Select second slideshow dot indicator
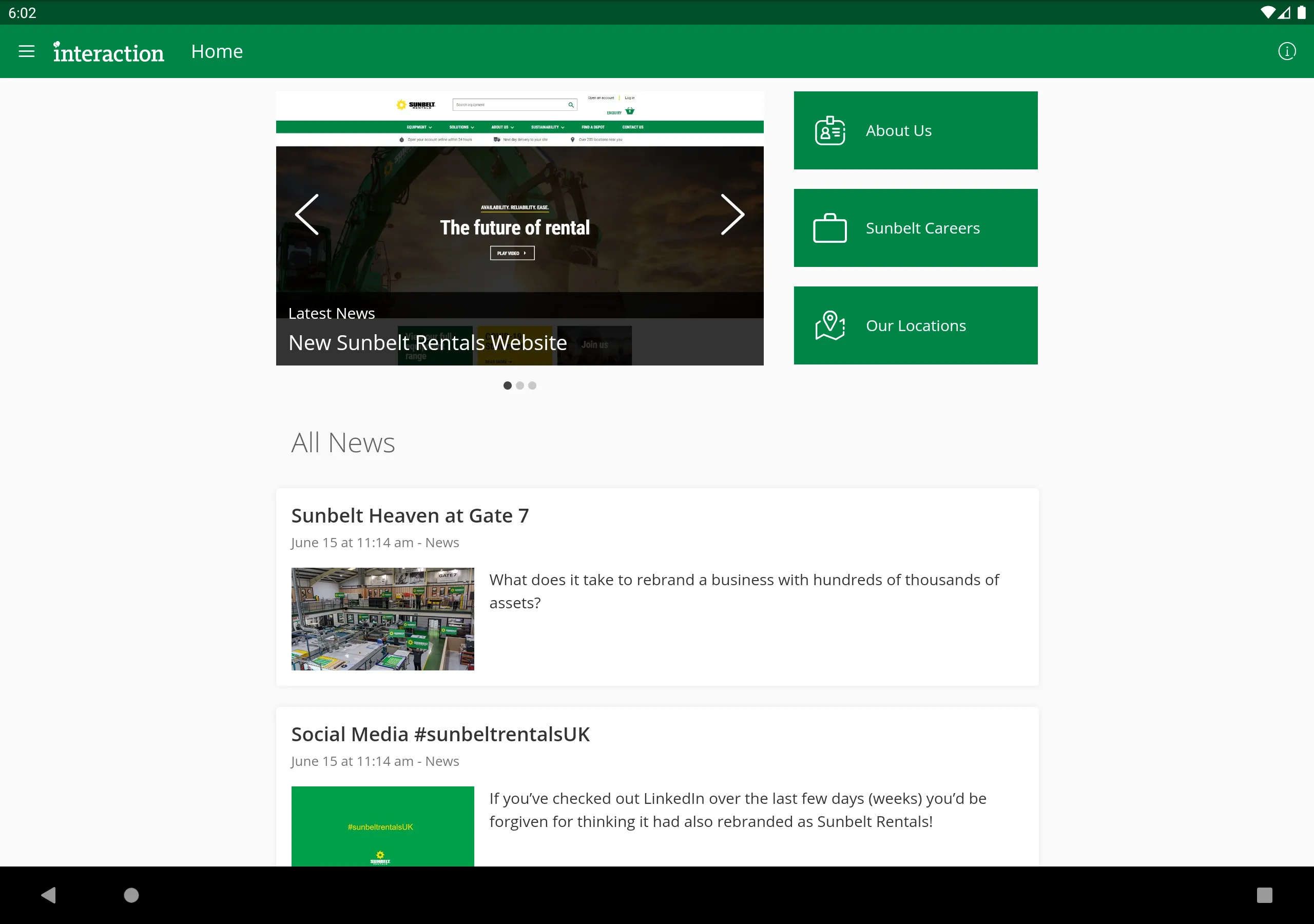 coord(520,385)
